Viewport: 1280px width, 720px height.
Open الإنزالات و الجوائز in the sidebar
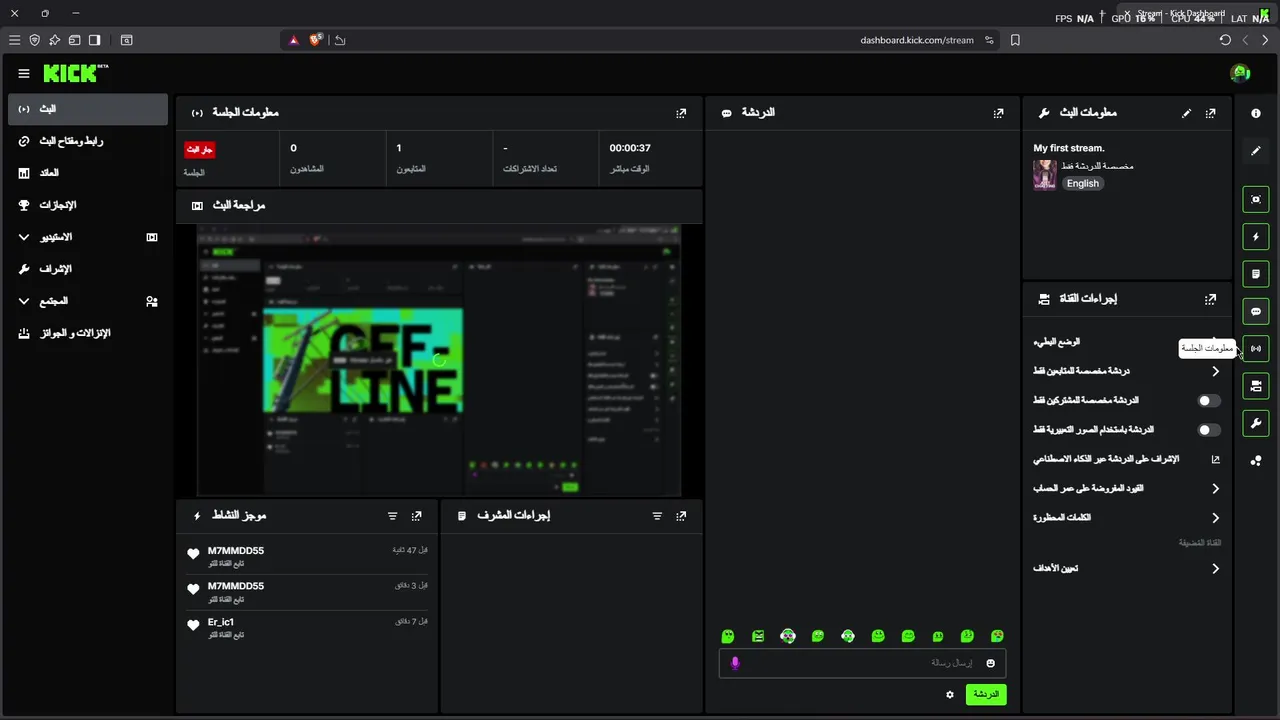tap(88, 333)
